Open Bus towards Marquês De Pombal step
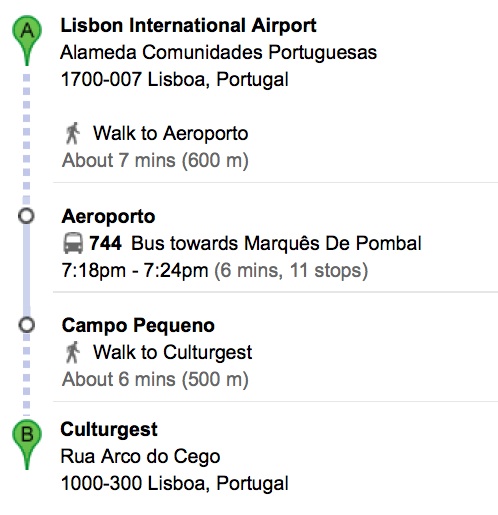This screenshot has height=515, width=498. (276, 243)
